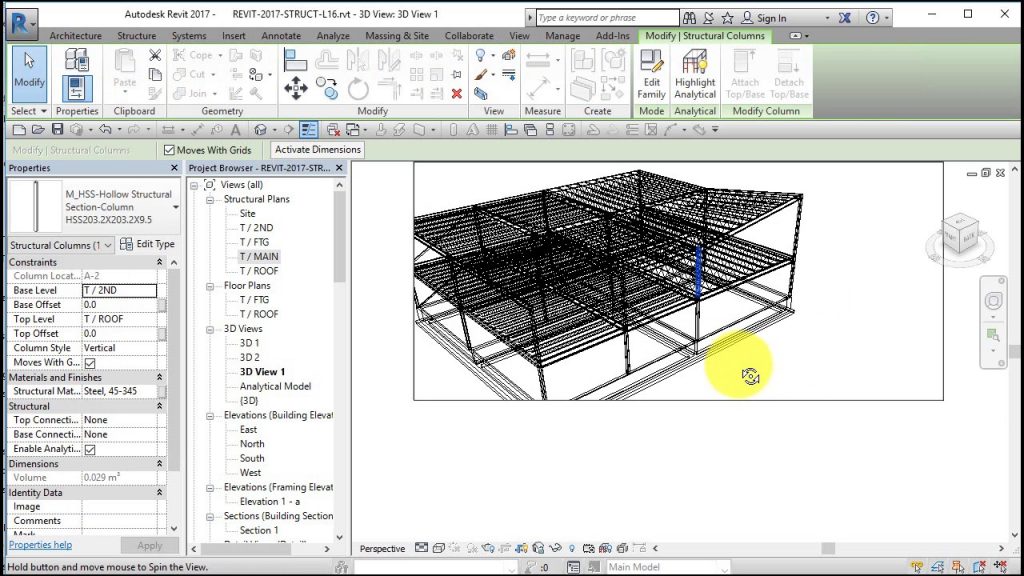Collapse the Identity Data section
Screen dimensions: 1024x576
[159, 492]
